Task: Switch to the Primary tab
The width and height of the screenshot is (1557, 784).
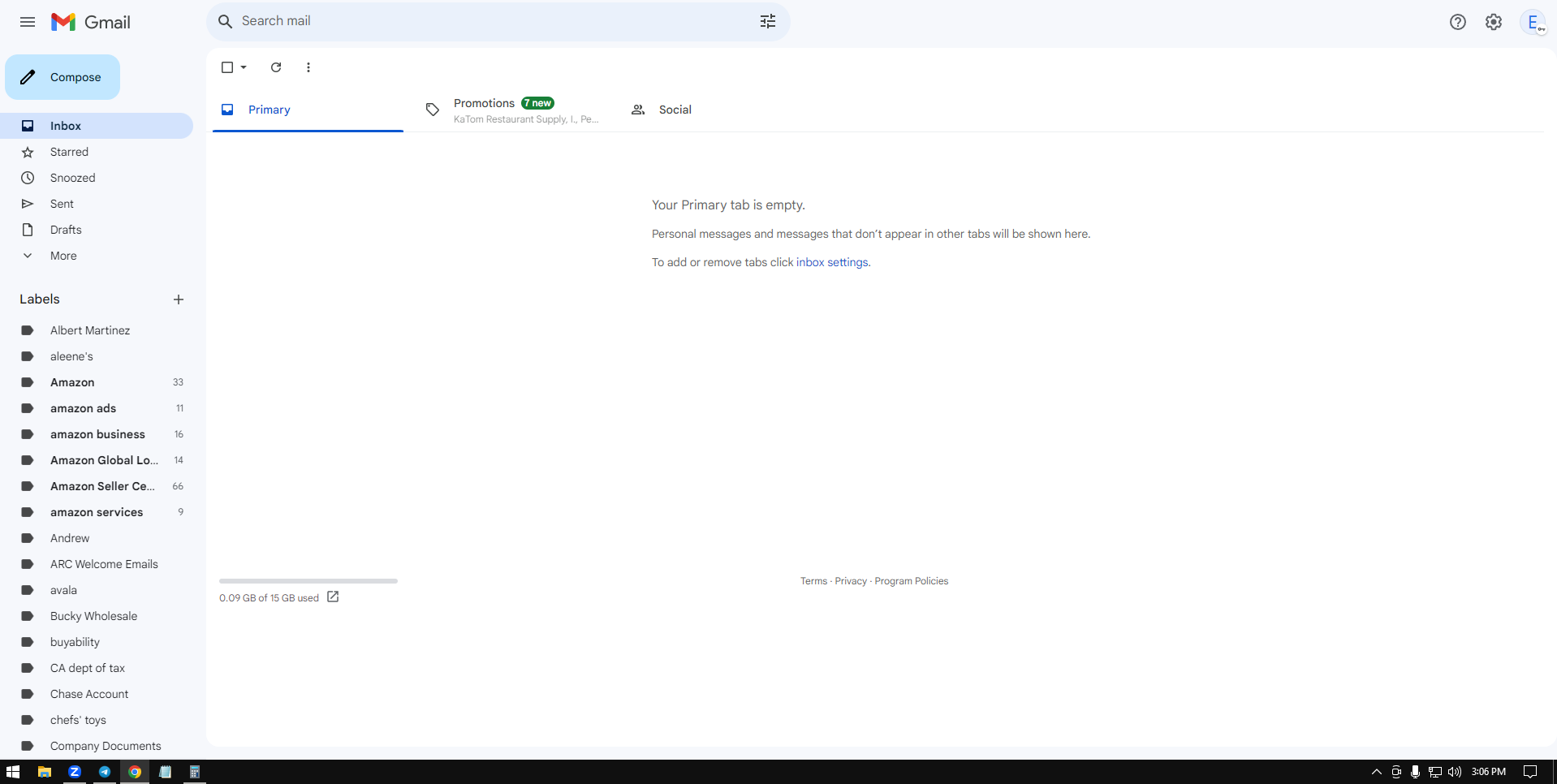Action: 308,110
